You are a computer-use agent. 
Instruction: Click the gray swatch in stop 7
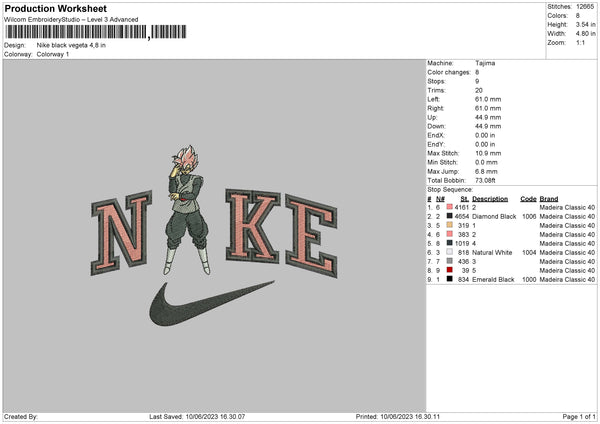pyautogui.click(x=450, y=261)
